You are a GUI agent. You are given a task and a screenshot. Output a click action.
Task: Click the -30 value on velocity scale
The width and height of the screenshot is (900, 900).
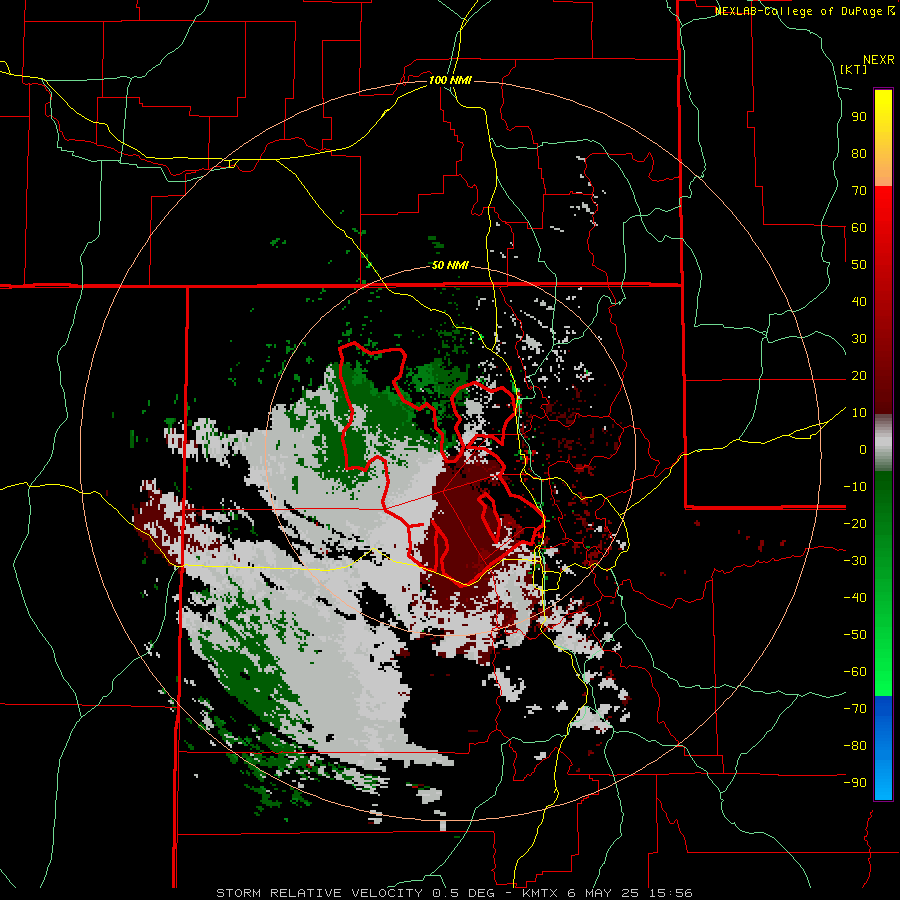tap(855, 561)
